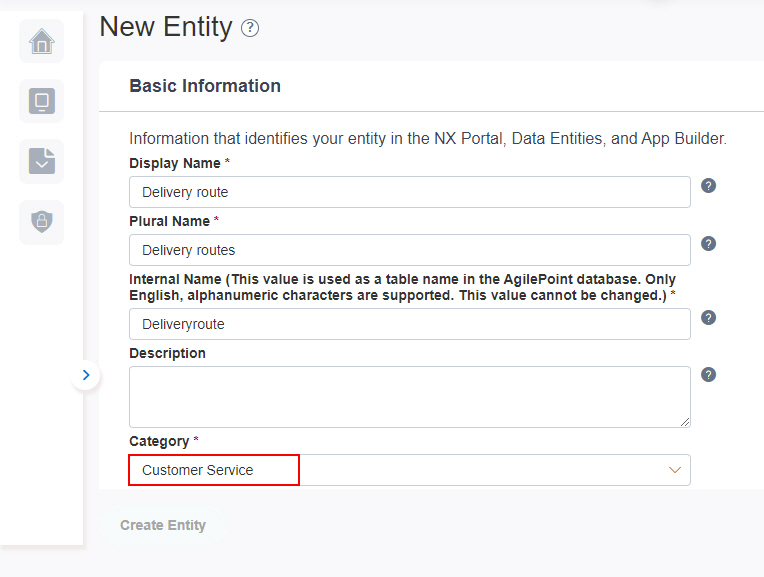Viewport: 764px width, 577px height.
Task: Expand the sidebar with blue chevron arrow
Action: tap(86, 375)
